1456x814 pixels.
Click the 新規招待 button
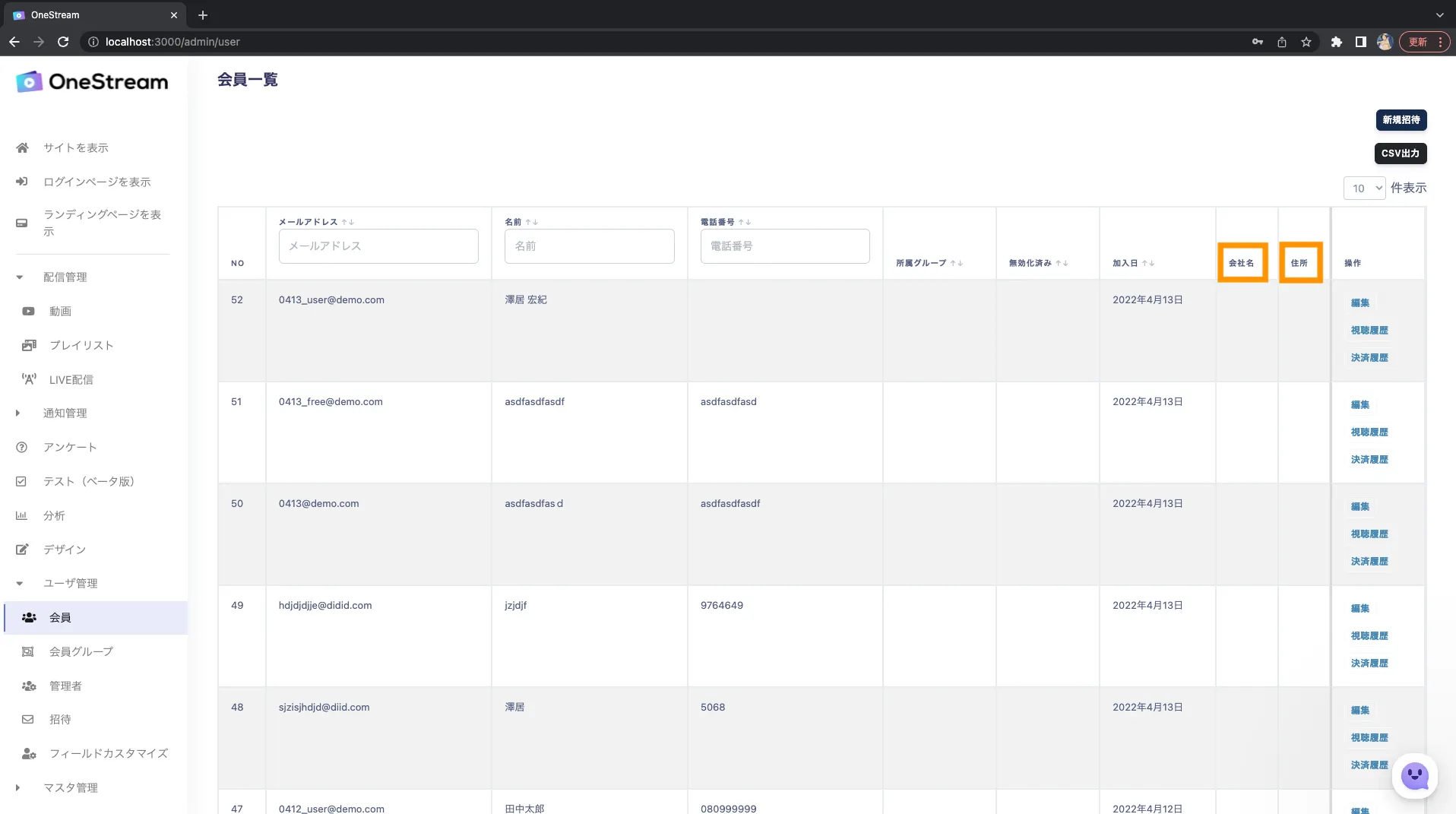(1401, 120)
